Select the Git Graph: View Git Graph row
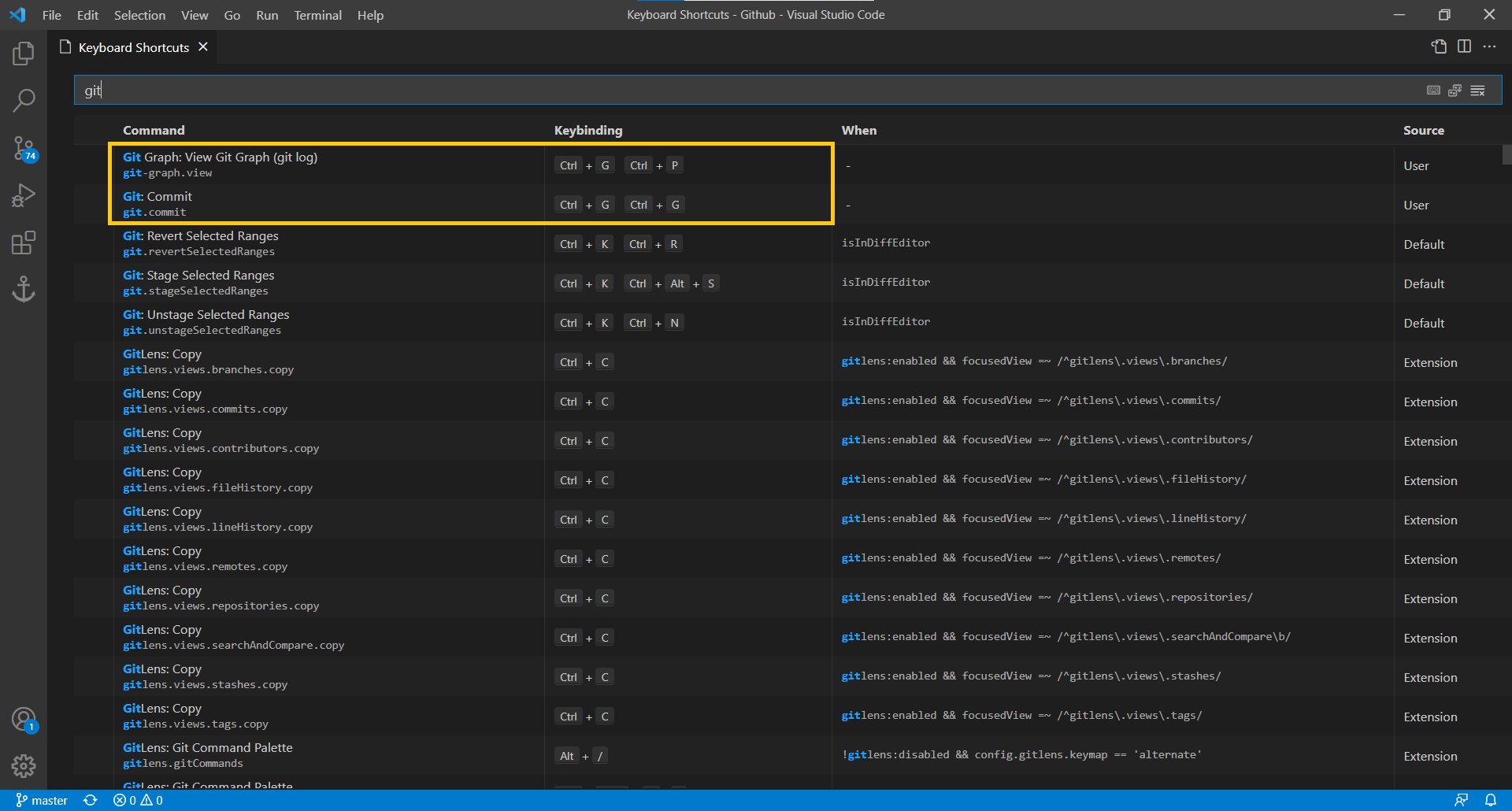Viewport: 1512px width, 811px height. (x=787, y=165)
